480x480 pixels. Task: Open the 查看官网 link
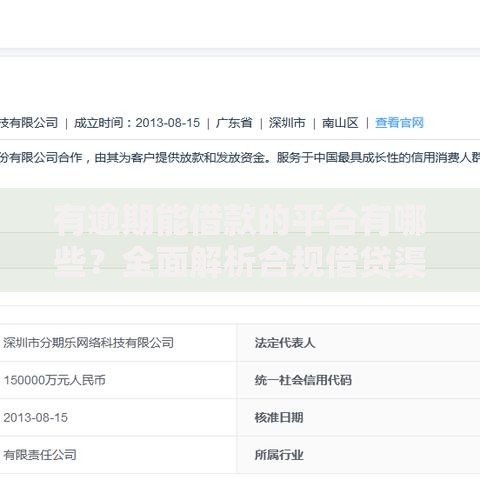pyautogui.click(x=399, y=123)
